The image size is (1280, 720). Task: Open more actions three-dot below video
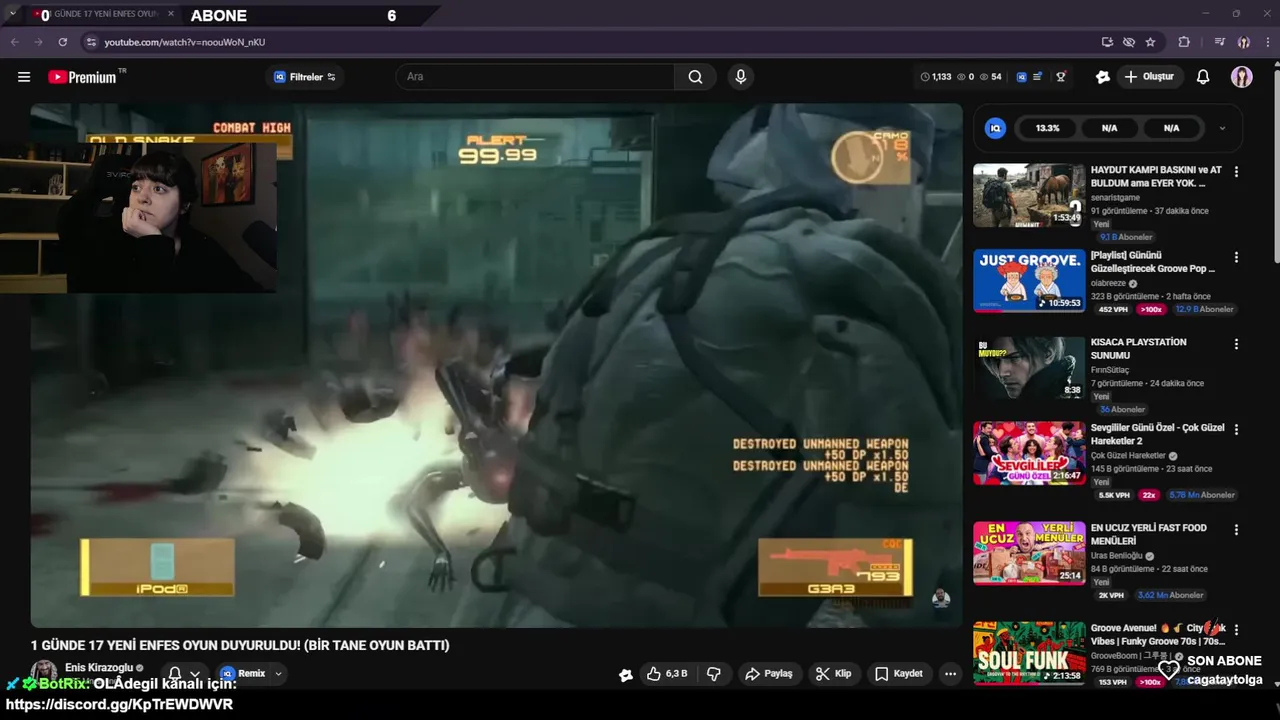(950, 674)
